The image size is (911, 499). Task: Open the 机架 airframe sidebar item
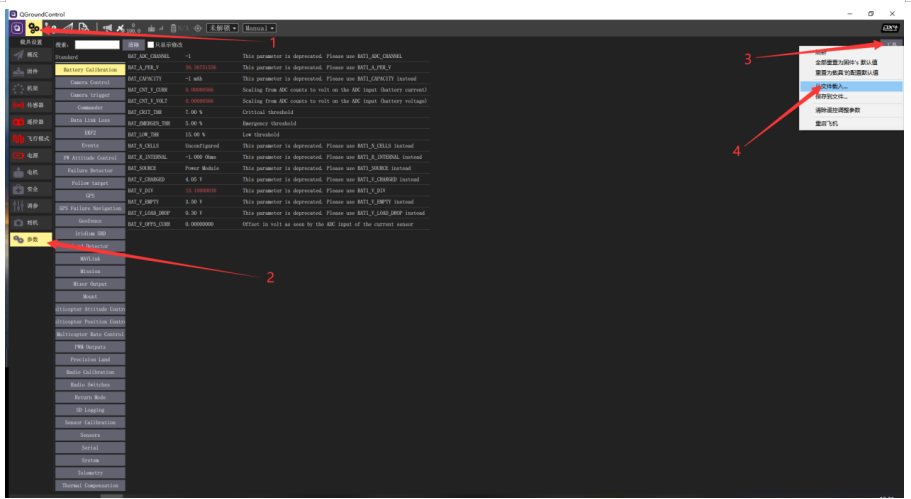coord(31,88)
